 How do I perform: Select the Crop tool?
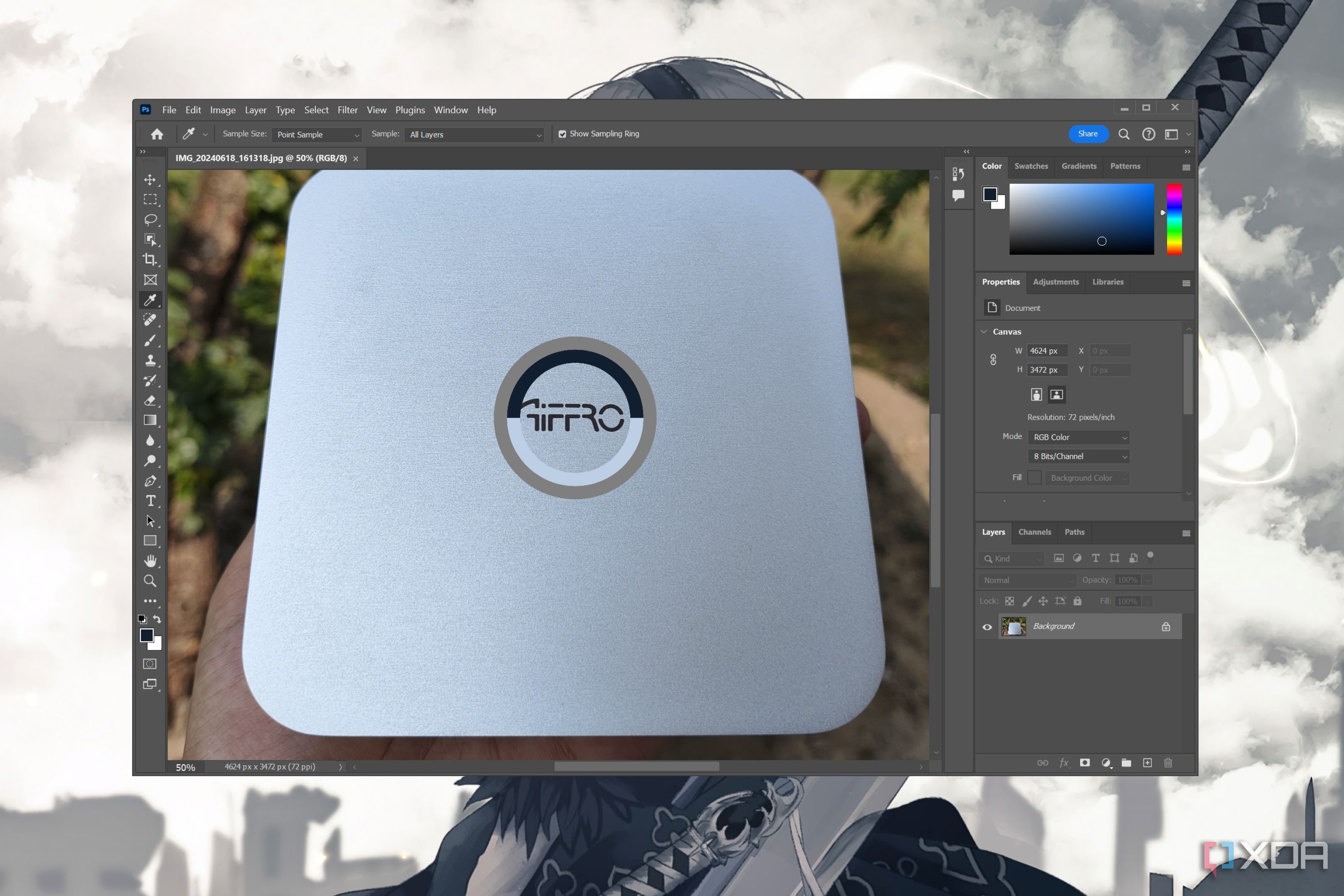150,259
